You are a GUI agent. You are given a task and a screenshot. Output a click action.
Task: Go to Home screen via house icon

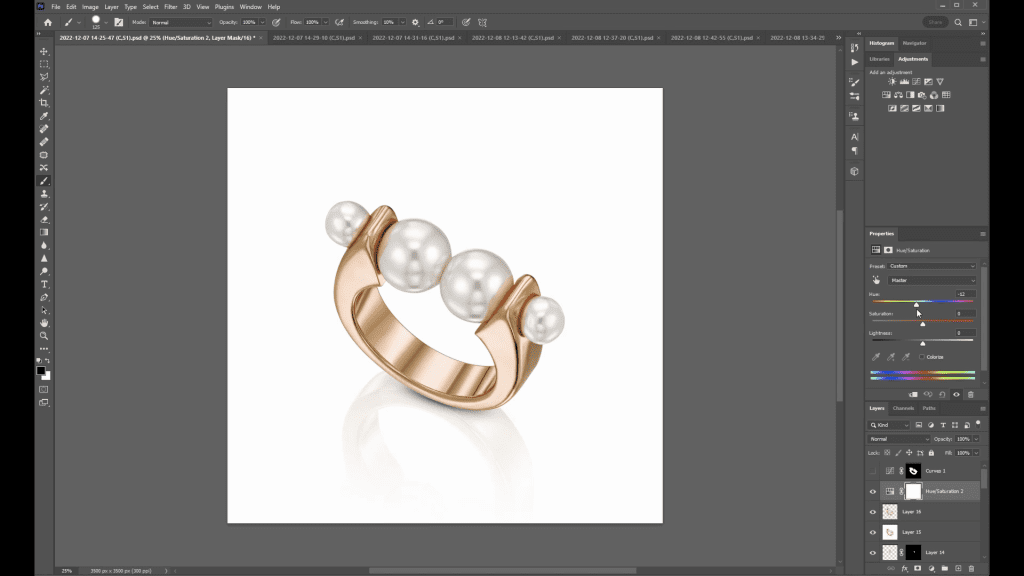48,22
